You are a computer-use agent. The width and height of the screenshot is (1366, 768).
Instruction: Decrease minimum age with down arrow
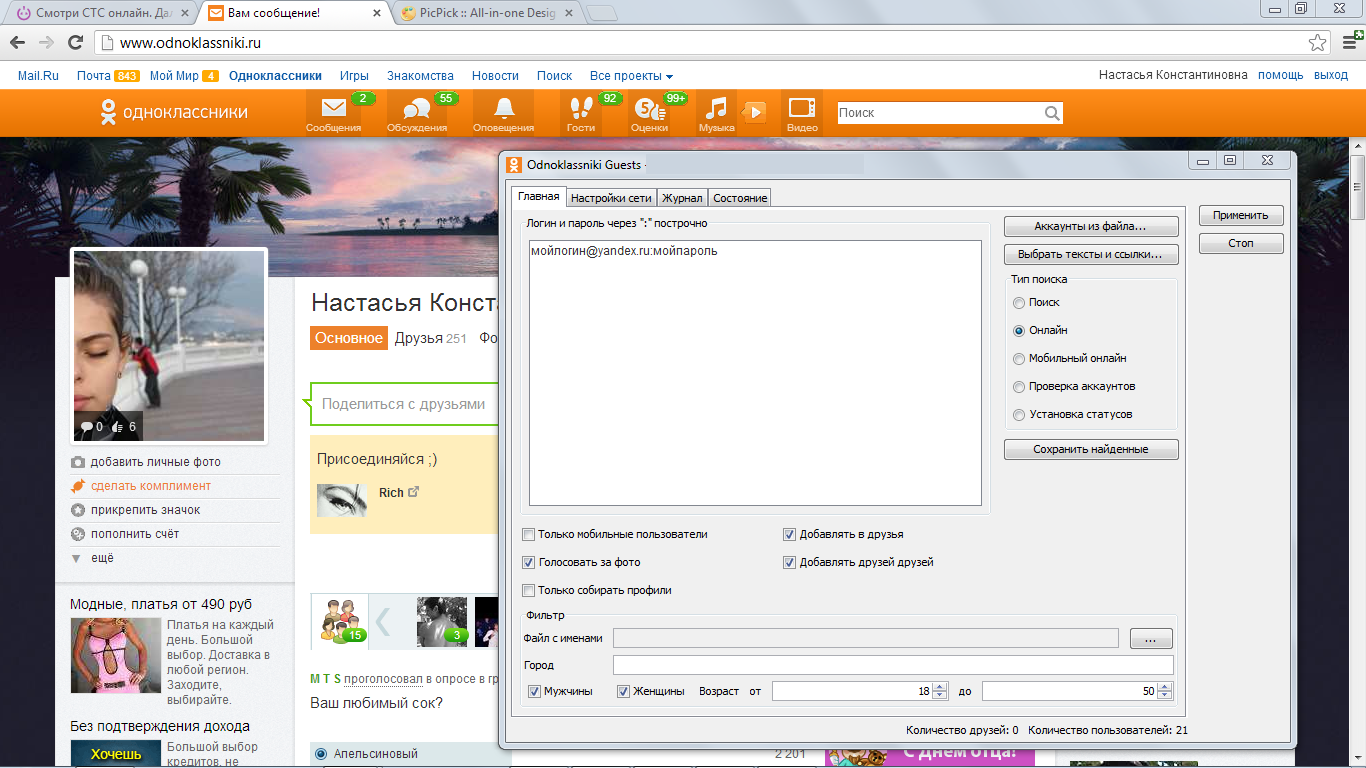(x=939, y=695)
